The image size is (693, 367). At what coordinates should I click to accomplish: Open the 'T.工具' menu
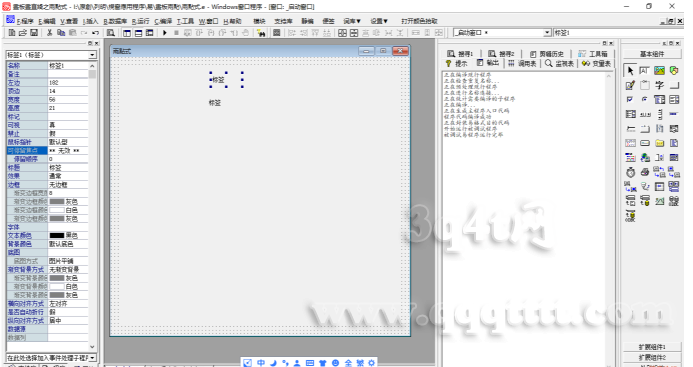pos(186,21)
